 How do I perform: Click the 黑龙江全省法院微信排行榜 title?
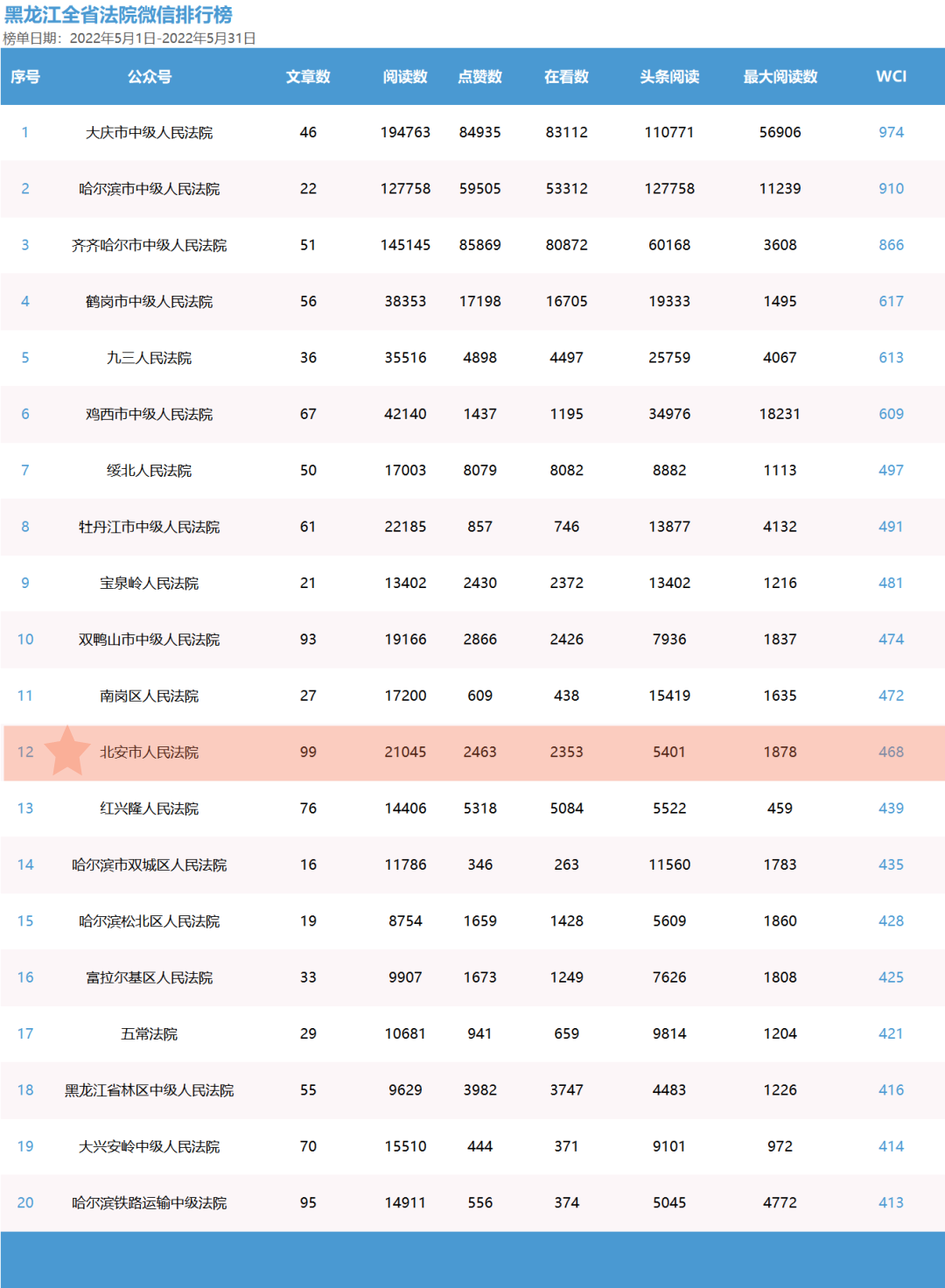pos(118,15)
